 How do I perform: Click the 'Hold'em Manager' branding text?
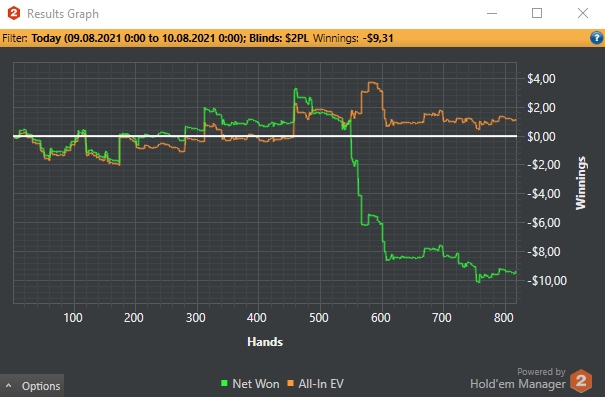tap(518, 384)
